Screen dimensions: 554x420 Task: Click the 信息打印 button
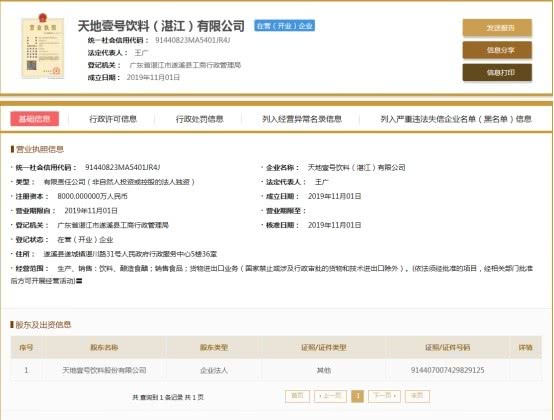pos(497,72)
